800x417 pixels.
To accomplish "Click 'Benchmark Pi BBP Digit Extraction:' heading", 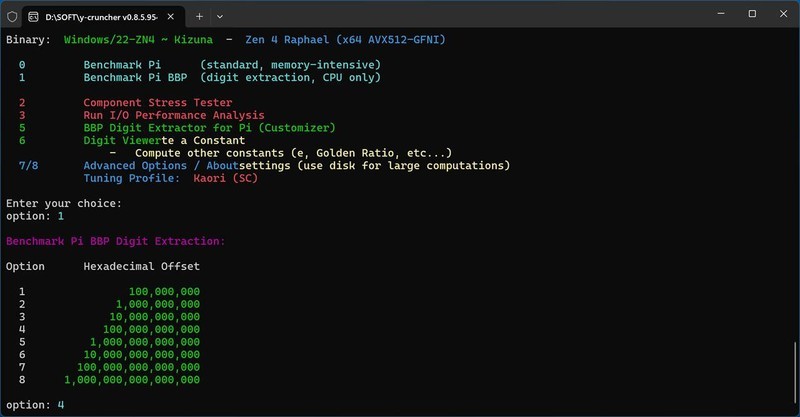I will coord(116,241).
